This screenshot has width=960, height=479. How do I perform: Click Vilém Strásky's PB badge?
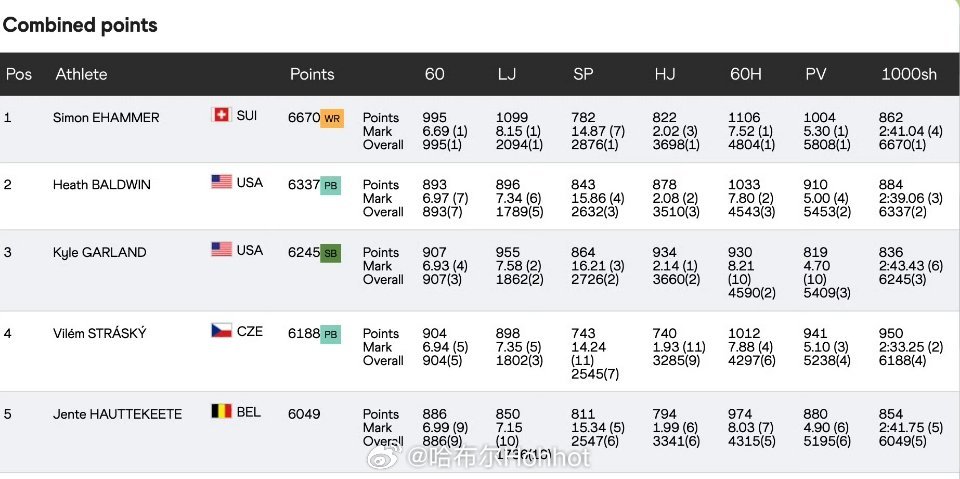pyautogui.click(x=331, y=334)
